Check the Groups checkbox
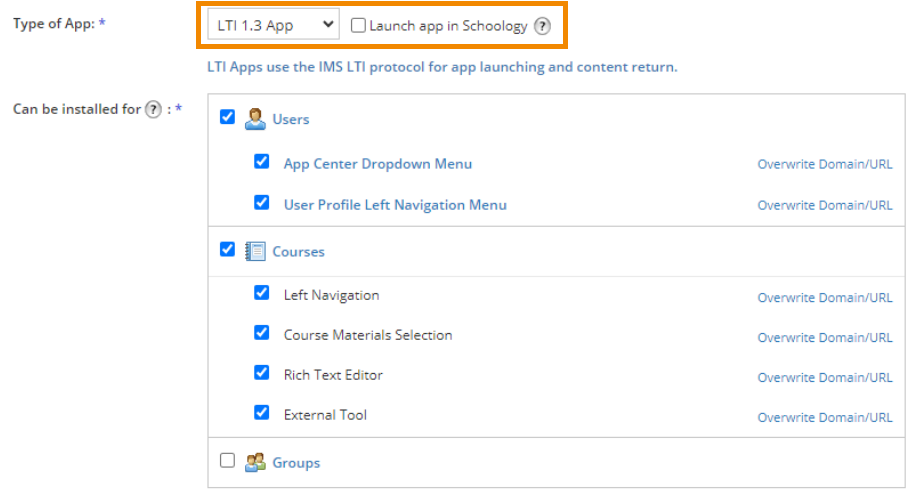This screenshot has width=920, height=497. [227, 461]
